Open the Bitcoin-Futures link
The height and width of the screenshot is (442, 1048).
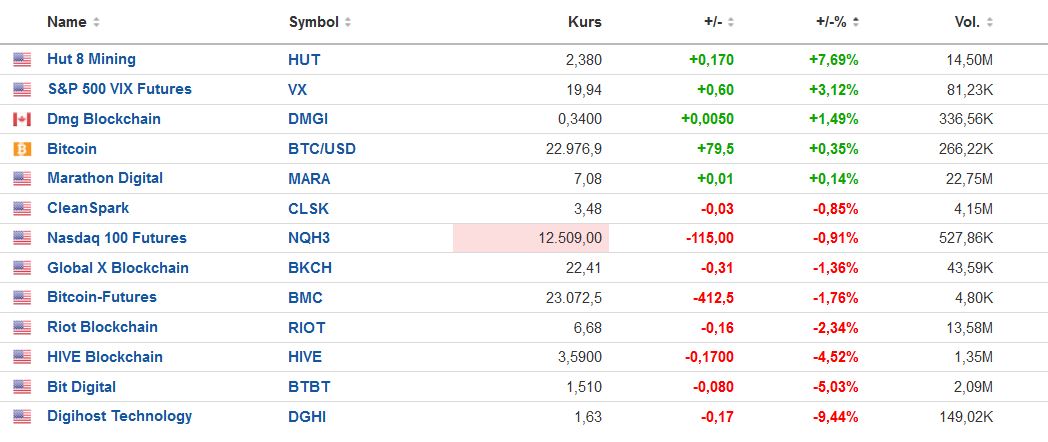pyautogui.click(x=102, y=297)
